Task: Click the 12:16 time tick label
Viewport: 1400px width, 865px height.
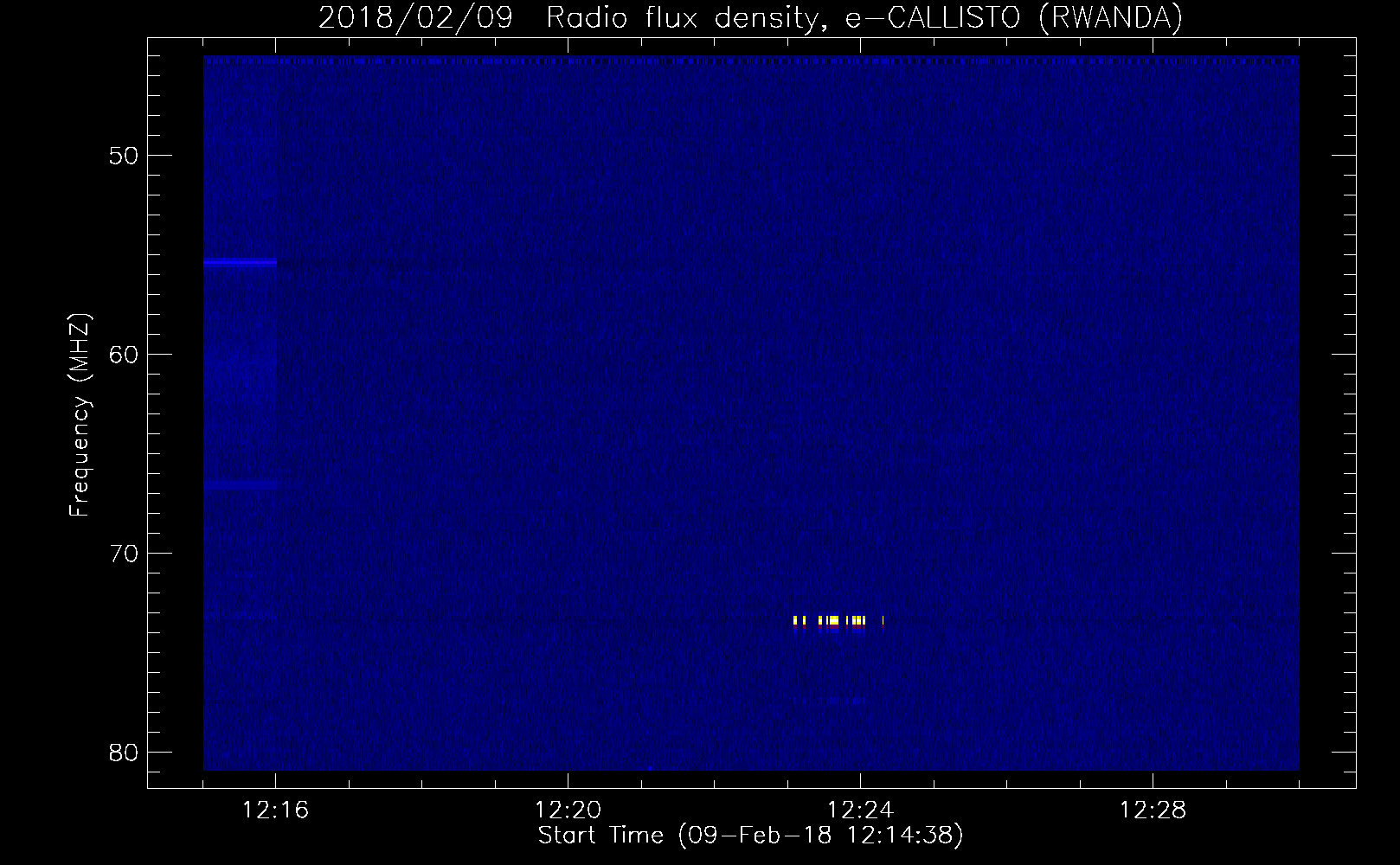Action: (276, 811)
